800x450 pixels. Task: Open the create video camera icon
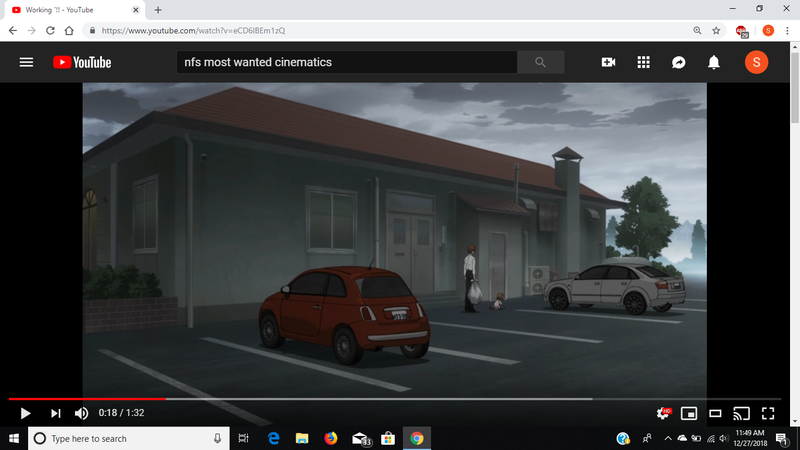608,62
